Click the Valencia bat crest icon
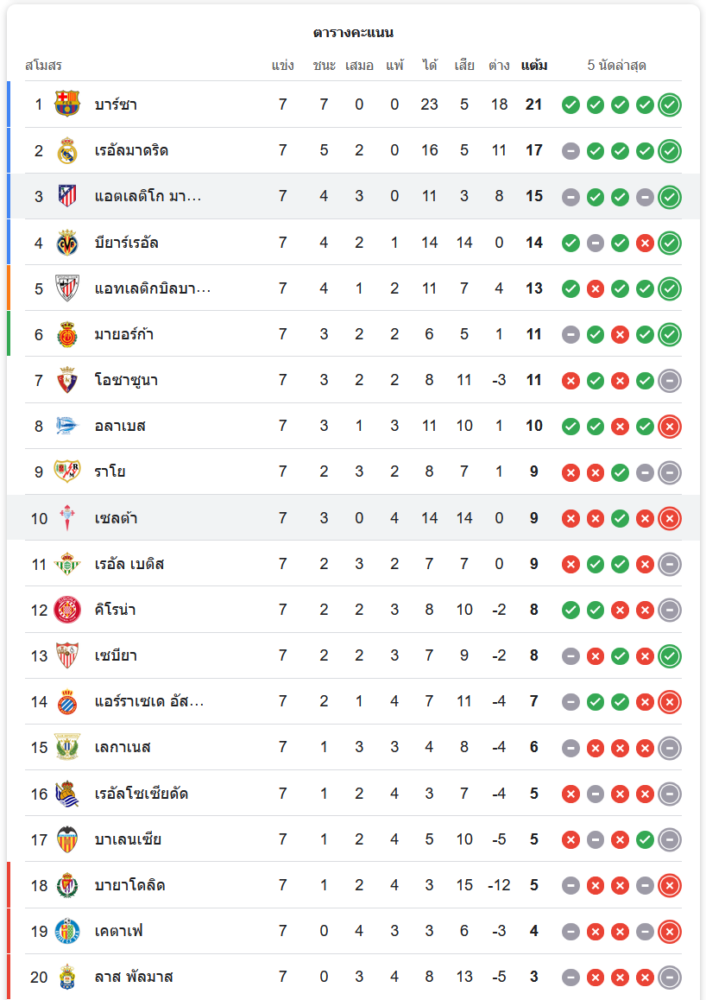The width and height of the screenshot is (706, 1000). pos(67,839)
